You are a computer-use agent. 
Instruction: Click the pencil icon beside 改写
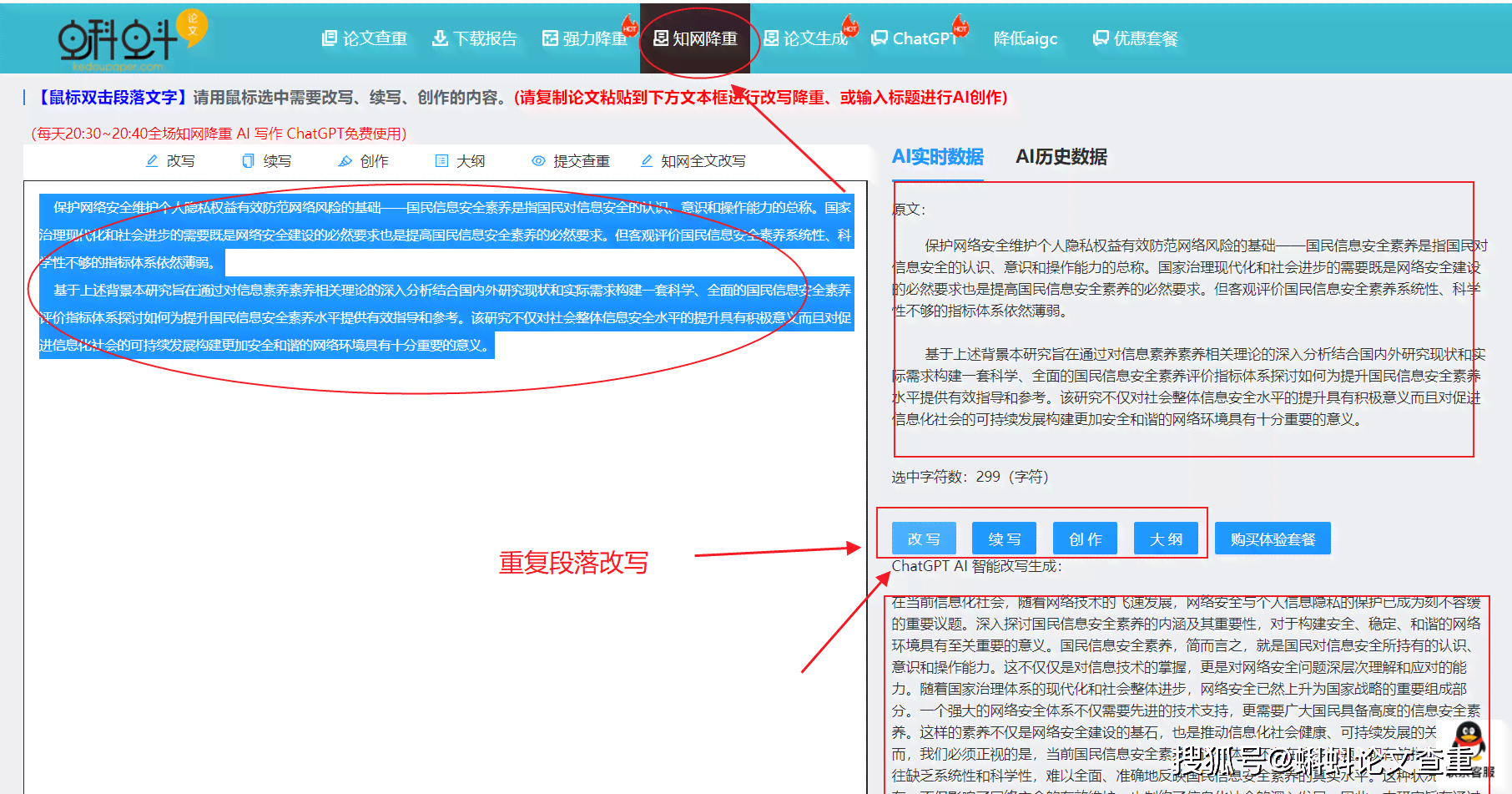tap(152, 161)
